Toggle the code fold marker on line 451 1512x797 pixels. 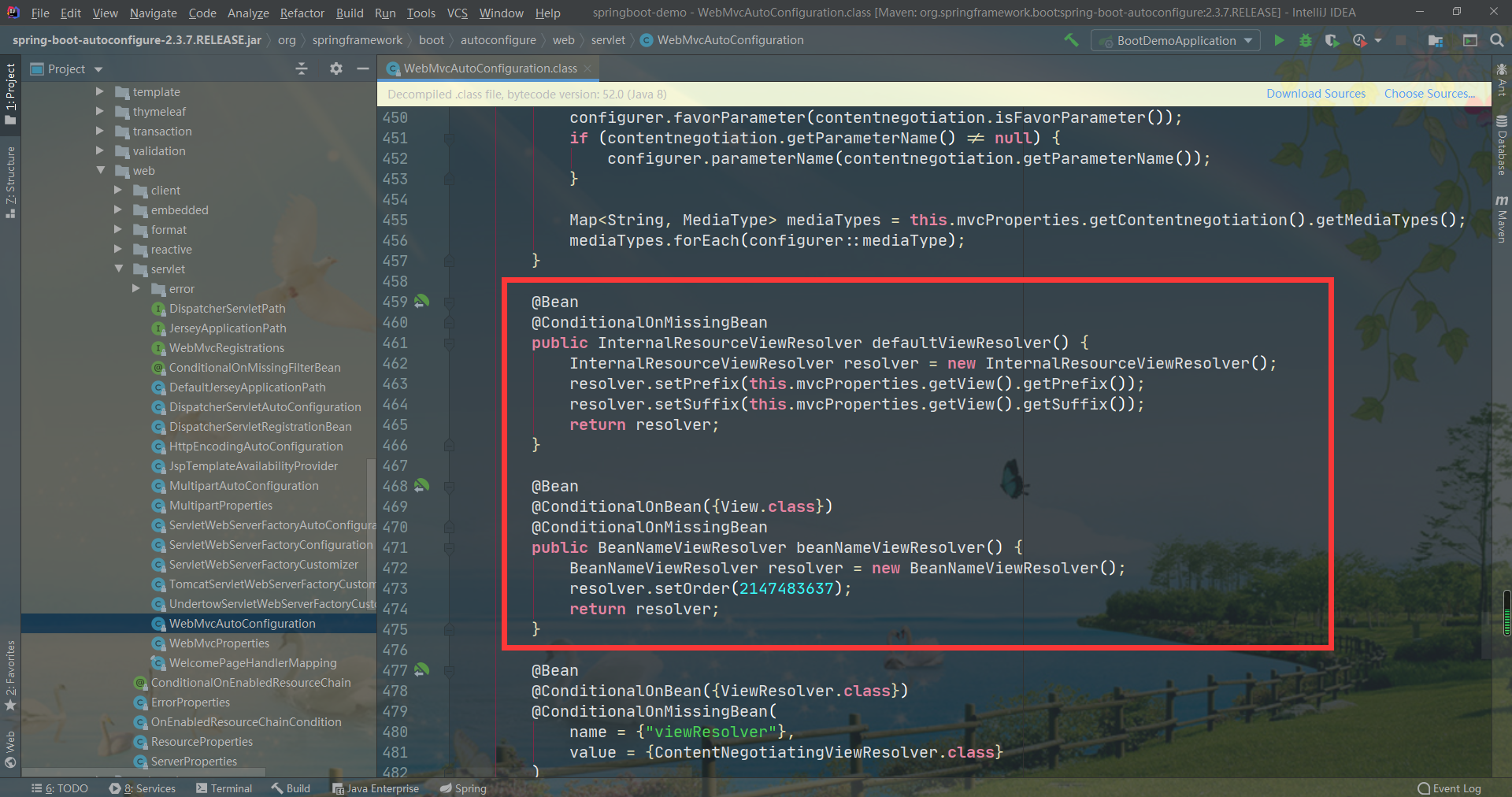click(449, 138)
